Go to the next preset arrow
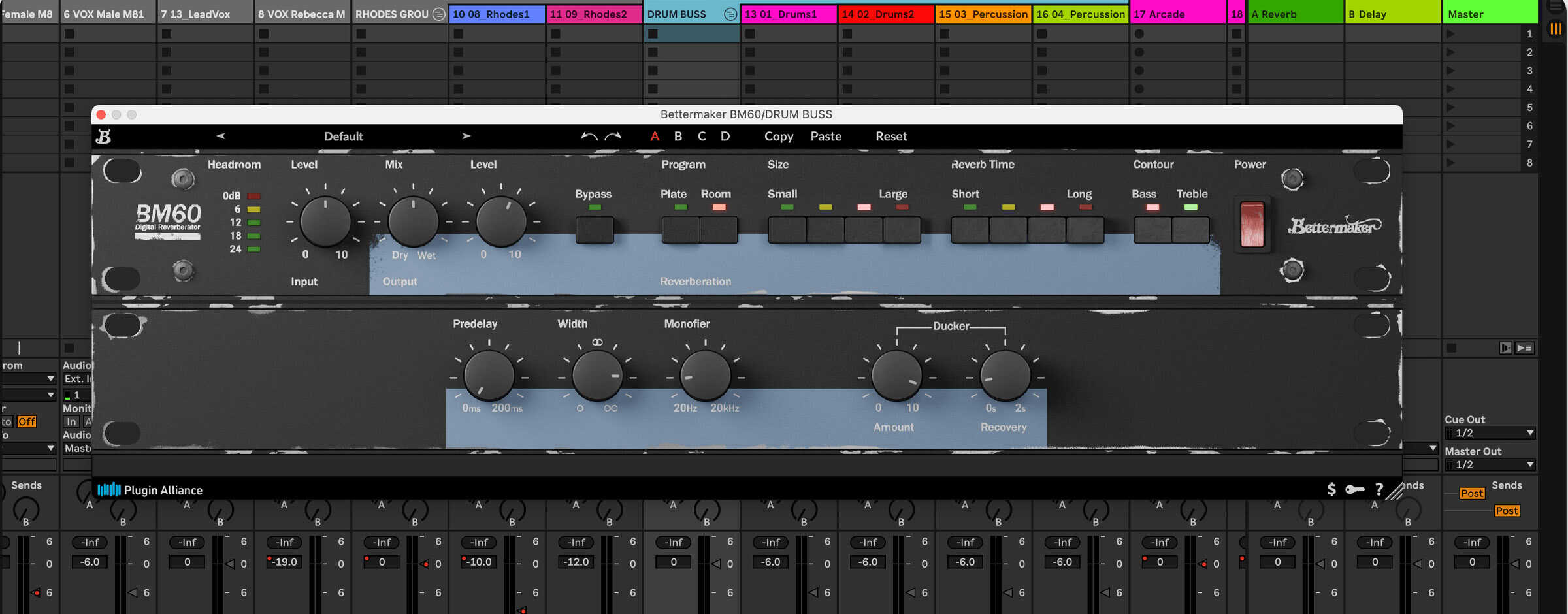Viewport: 1568px width, 614px height. tap(466, 136)
